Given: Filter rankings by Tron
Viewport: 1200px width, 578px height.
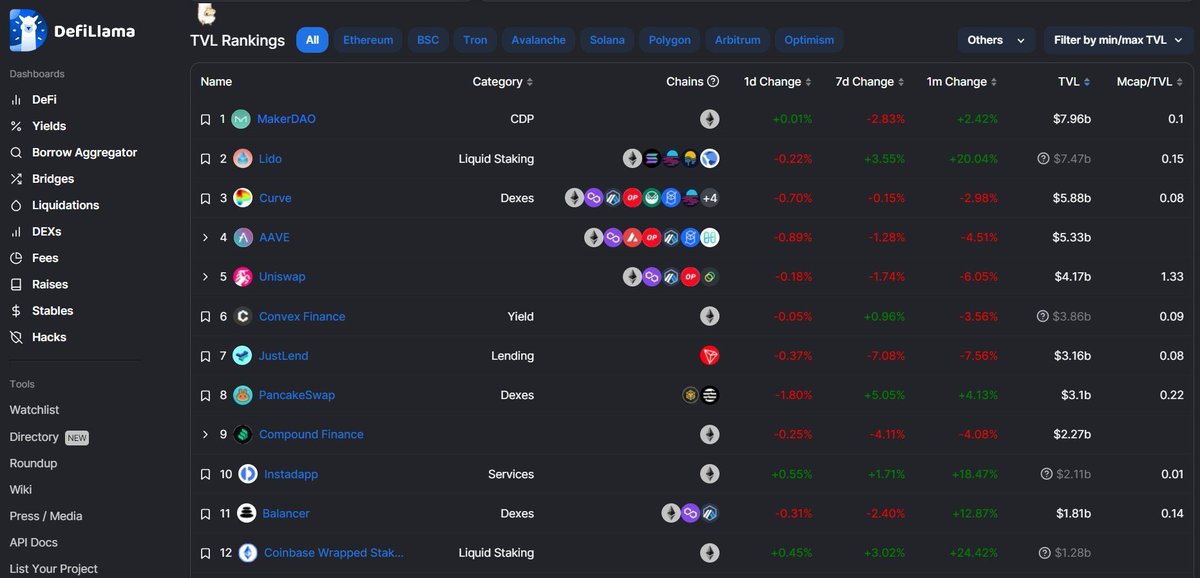Looking at the screenshot, I should click(475, 40).
